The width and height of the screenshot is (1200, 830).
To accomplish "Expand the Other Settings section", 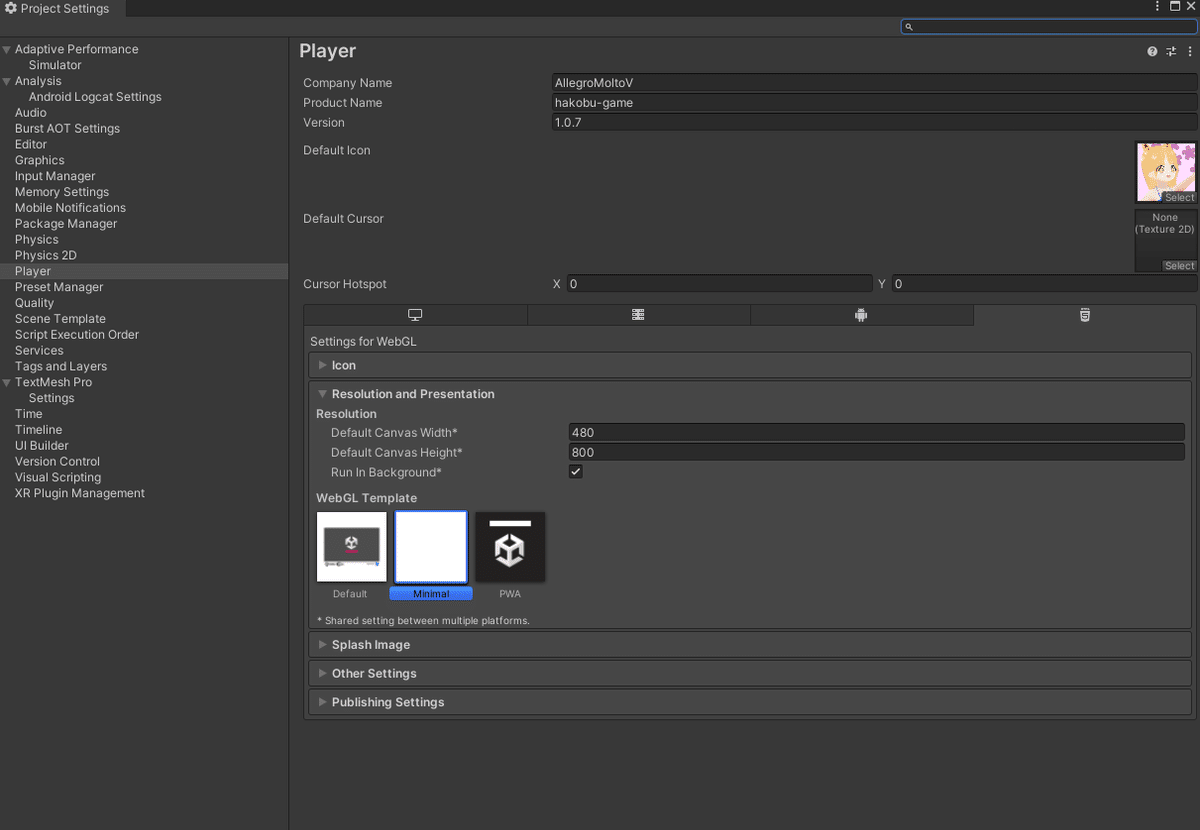I will click(750, 673).
